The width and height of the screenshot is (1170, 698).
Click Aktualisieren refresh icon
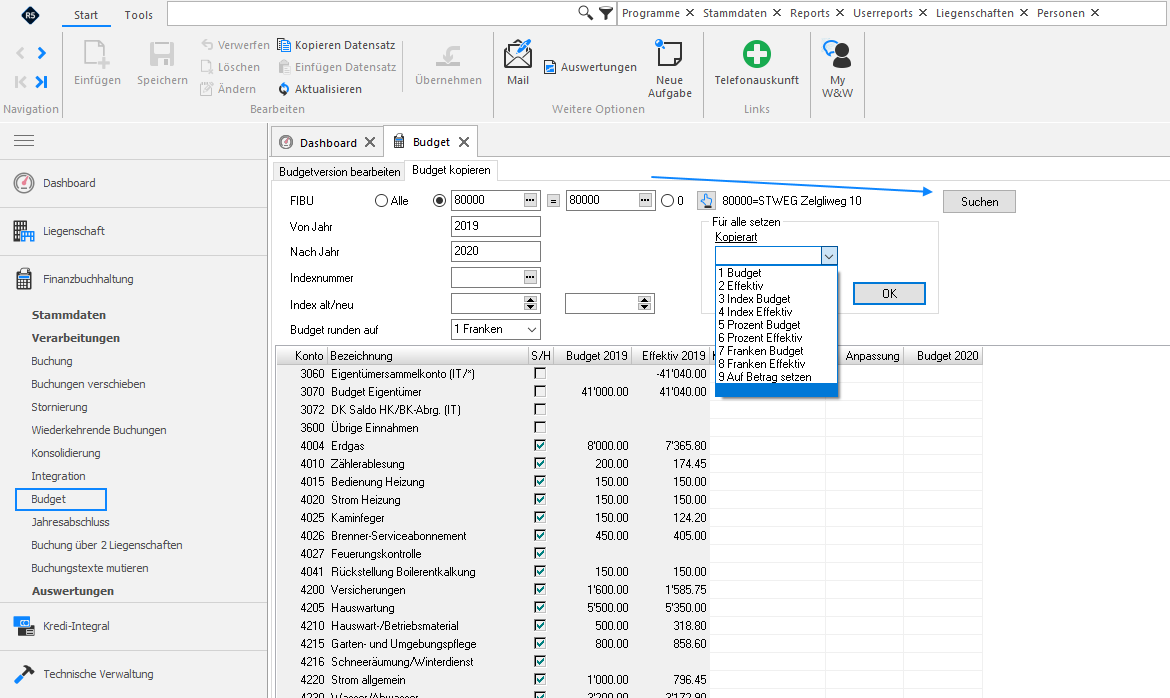284,89
